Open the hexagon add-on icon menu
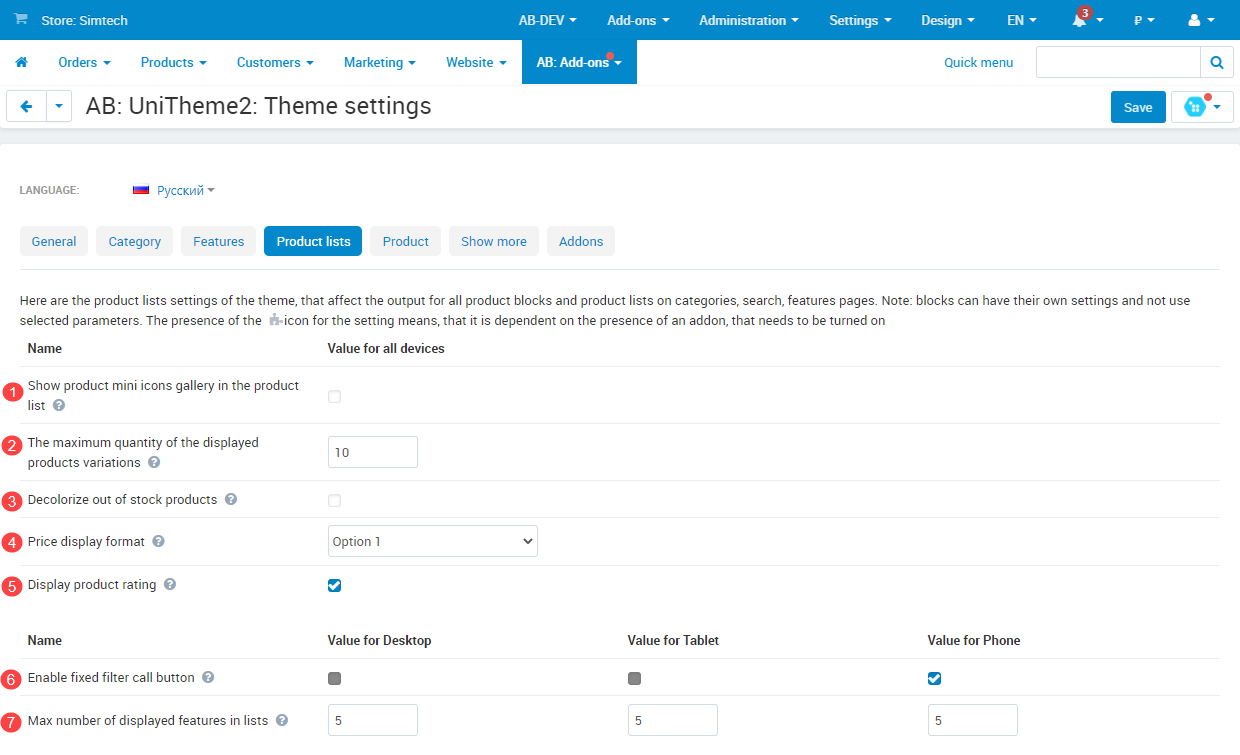1240x755 pixels. (x=1202, y=107)
